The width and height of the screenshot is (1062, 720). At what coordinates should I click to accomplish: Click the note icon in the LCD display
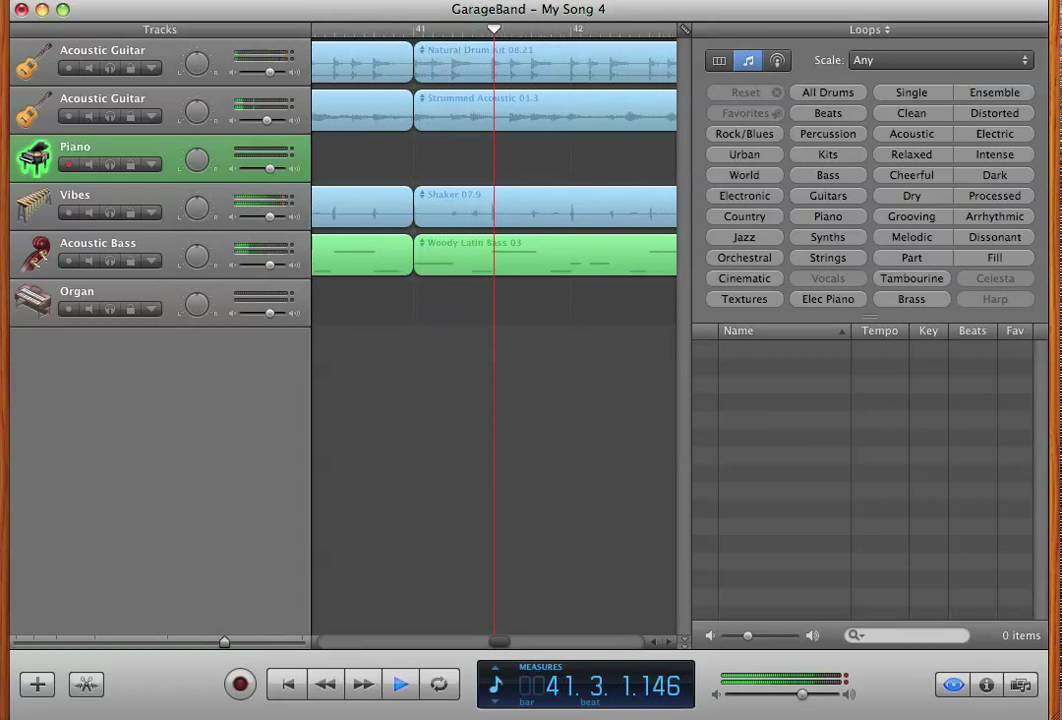(x=496, y=685)
